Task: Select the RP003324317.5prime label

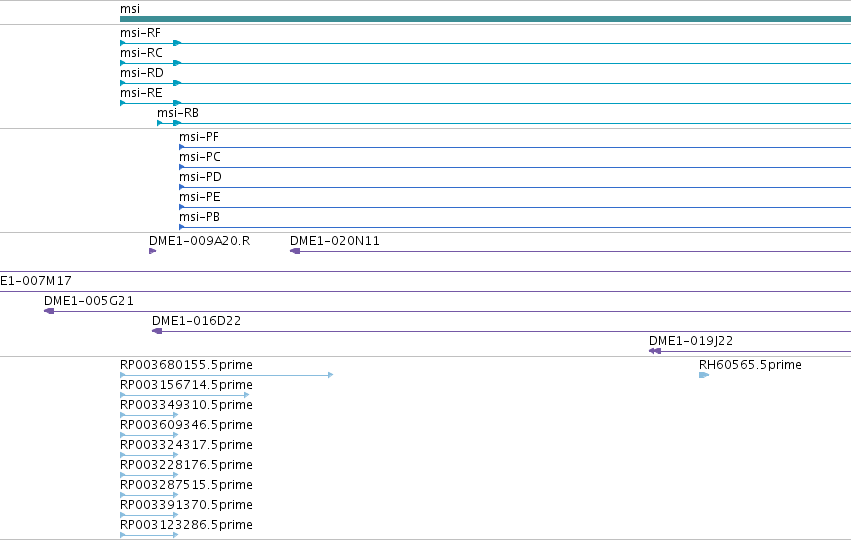Action: pyautogui.click(x=186, y=445)
